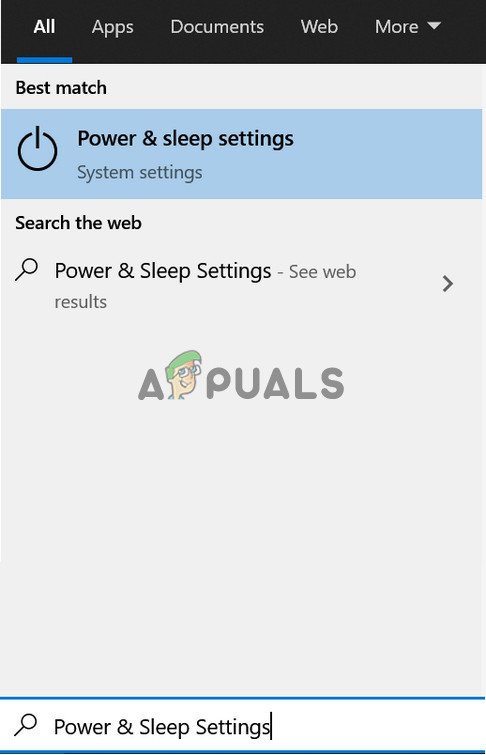
Task: Expand the More filter dropdown
Action: click(x=407, y=27)
